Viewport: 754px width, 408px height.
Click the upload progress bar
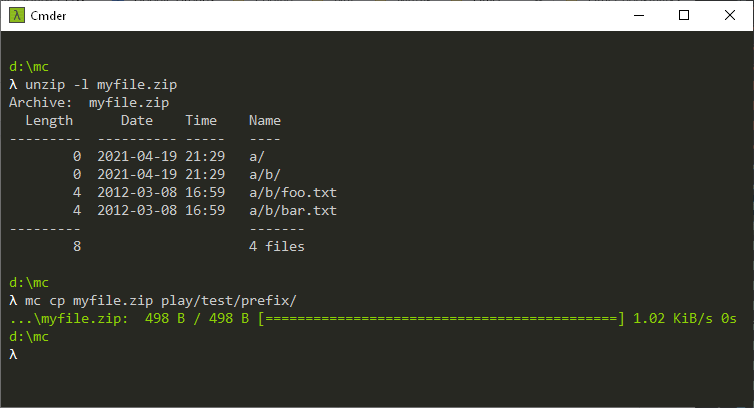click(x=441, y=318)
